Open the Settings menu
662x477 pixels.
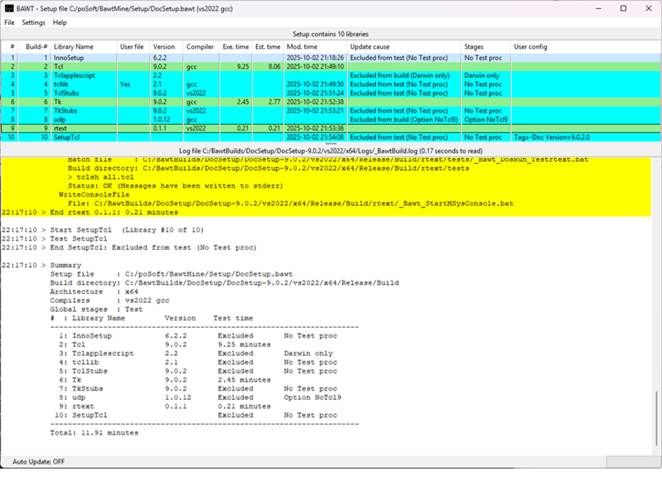click(34, 22)
